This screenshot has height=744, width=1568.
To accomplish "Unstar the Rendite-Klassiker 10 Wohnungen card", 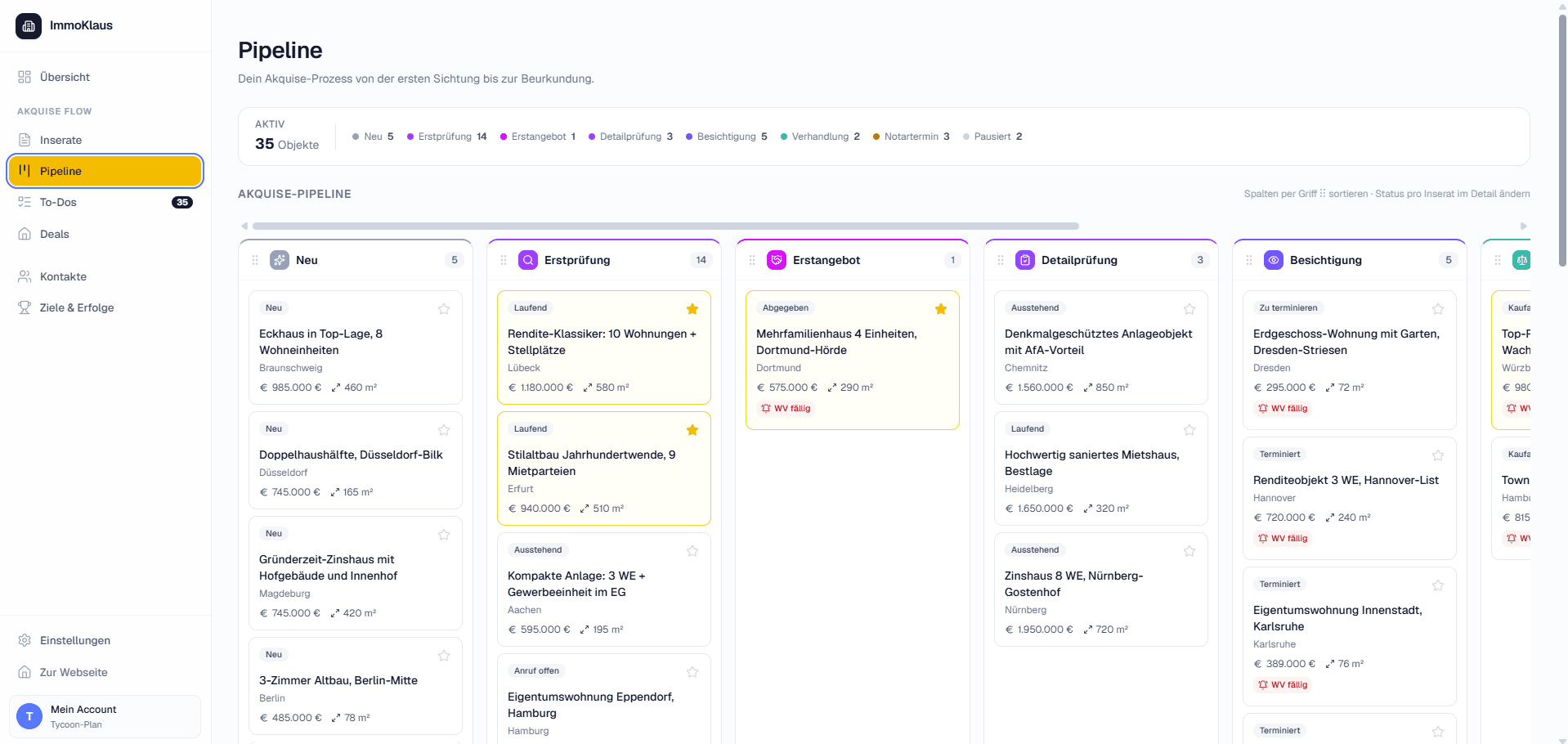I will pos(692,309).
